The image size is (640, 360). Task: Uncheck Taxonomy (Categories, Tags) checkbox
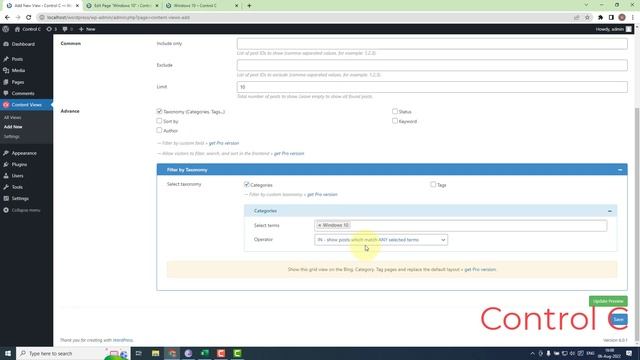point(159,111)
